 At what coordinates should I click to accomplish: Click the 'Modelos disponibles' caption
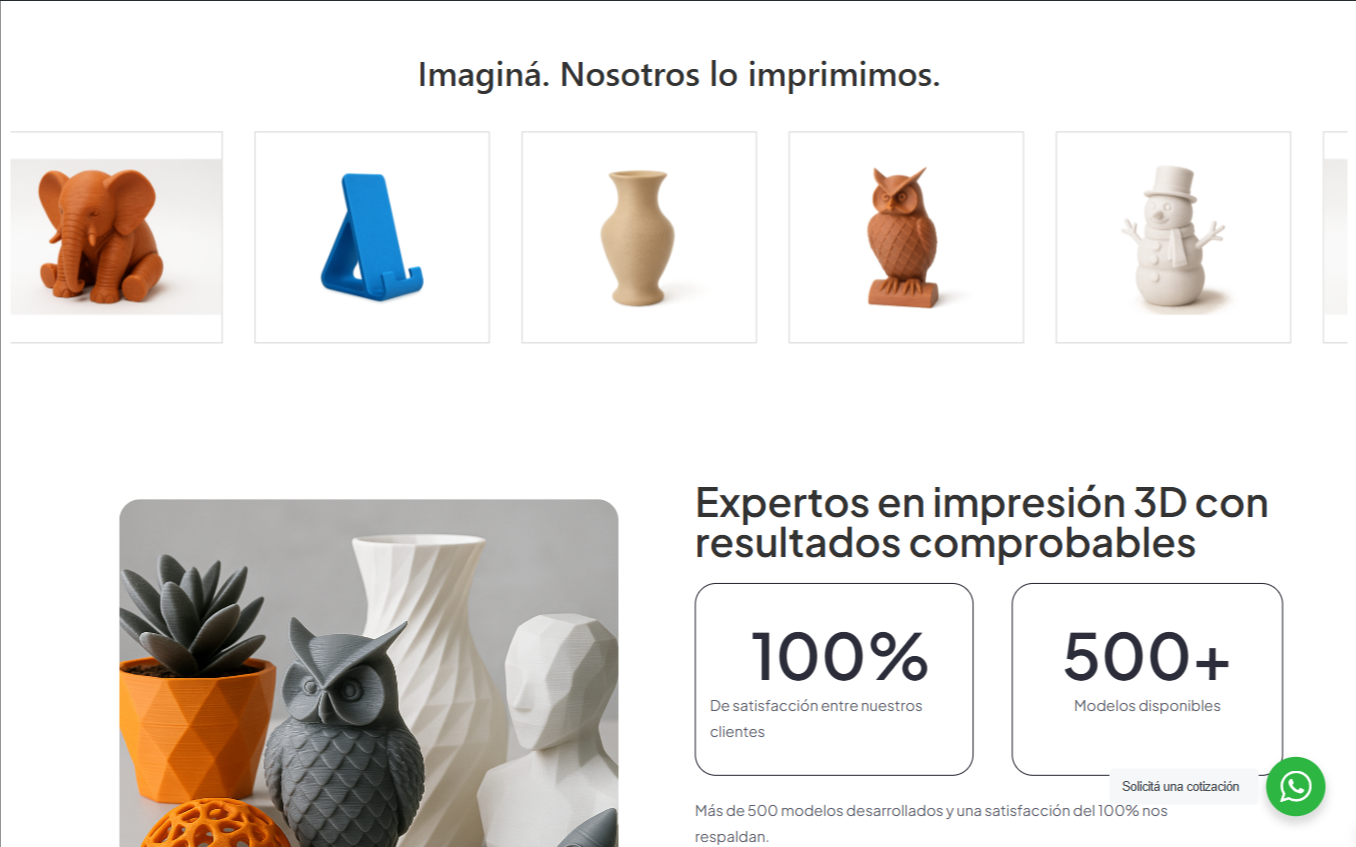1147,706
